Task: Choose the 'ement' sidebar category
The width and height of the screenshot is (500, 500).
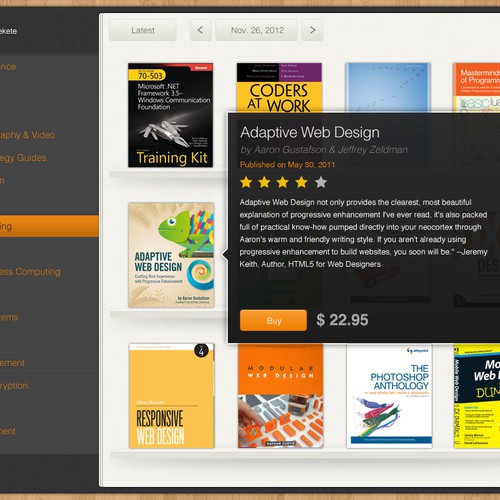Action: 49,363
